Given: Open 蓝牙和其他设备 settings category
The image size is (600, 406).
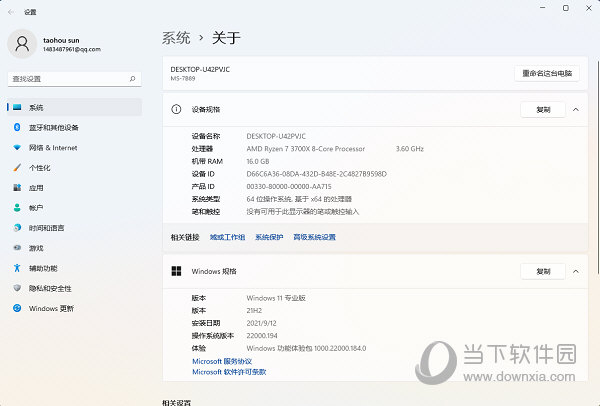Looking at the screenshot, I should point(75,127).
